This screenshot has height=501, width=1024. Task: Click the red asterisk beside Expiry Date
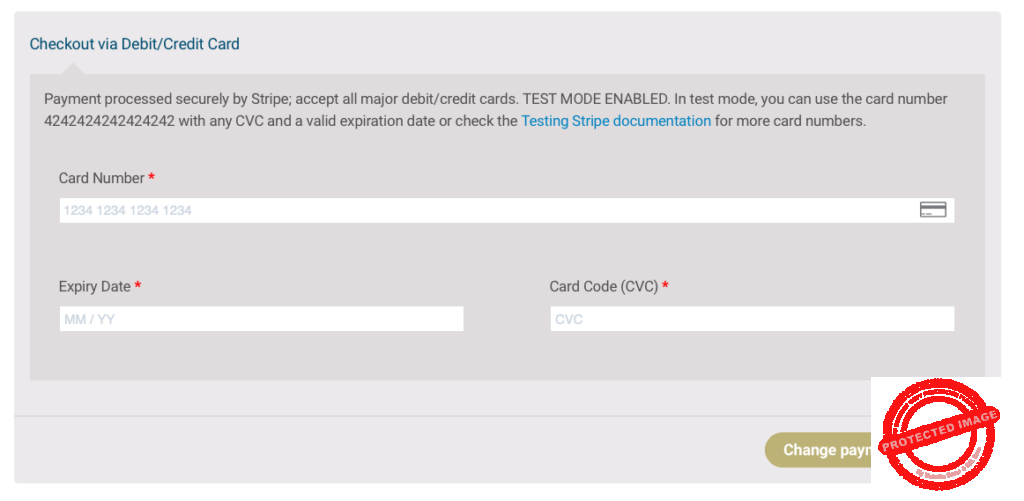[x=138, y=287]
